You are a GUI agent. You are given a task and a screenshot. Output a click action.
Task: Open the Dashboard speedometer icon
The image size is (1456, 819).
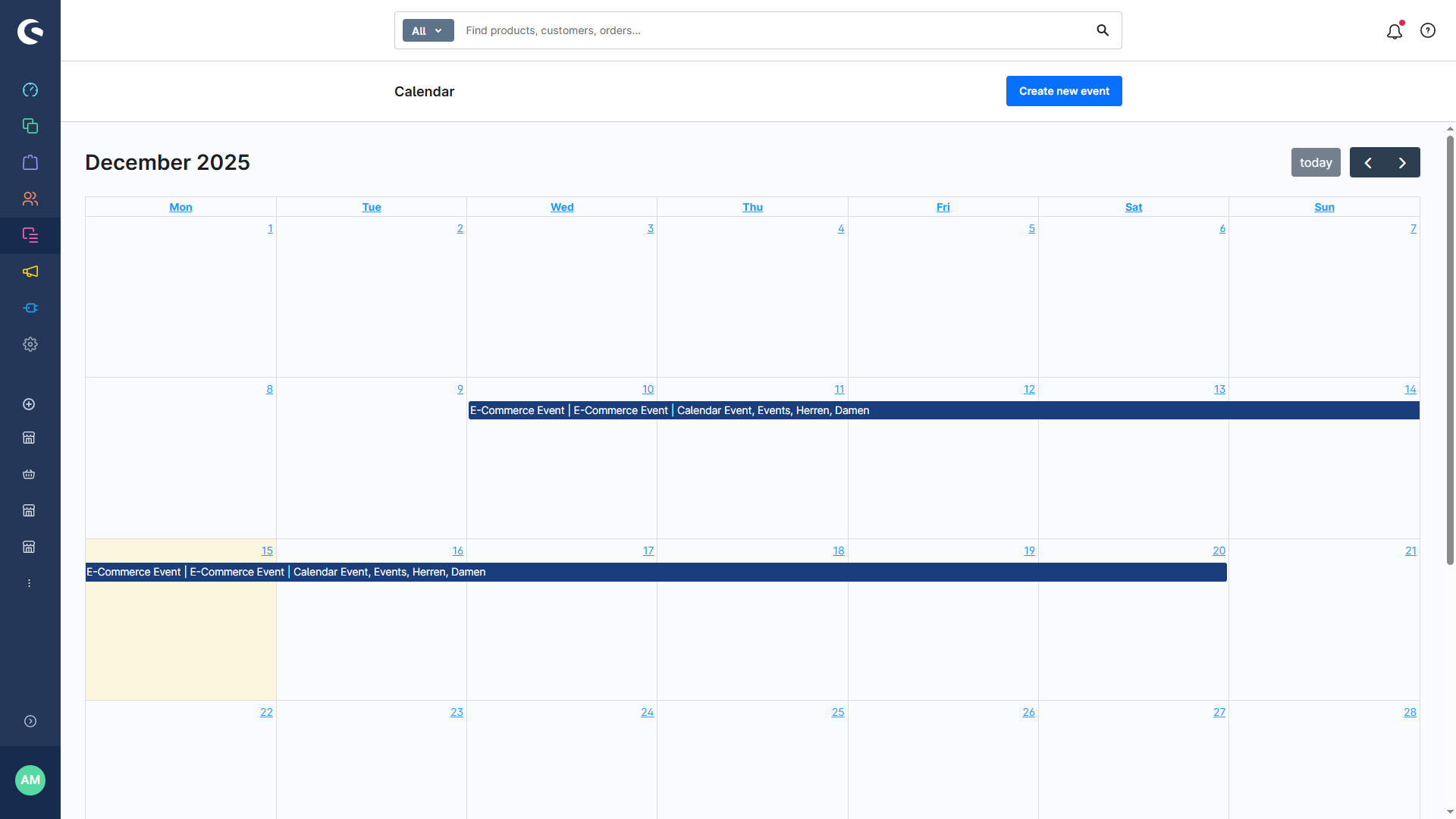pyautogui.click(x=30, y=89)
